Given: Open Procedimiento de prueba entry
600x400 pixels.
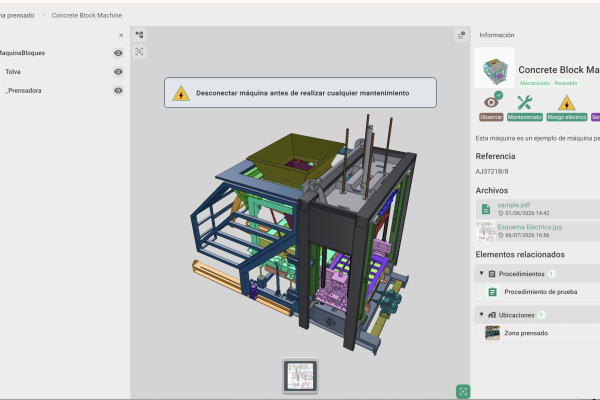Looking at the screenshot, I should 540,292.
